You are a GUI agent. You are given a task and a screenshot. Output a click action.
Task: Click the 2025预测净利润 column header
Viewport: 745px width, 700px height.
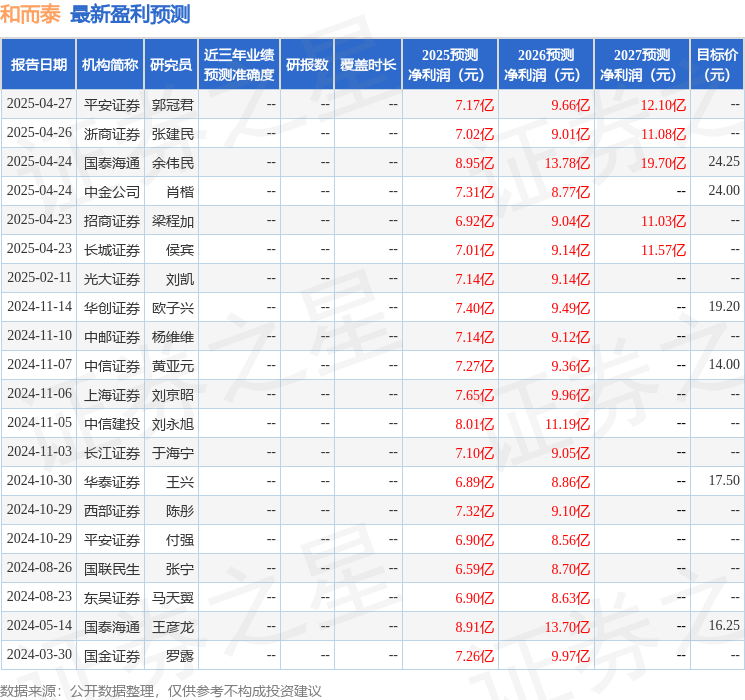click(x=450, y=65)
